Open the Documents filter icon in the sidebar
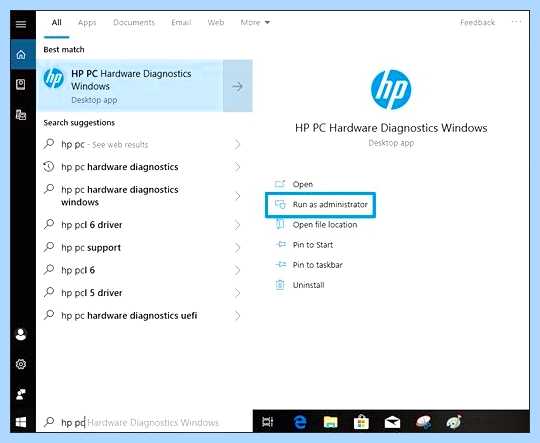 click(21, 114)
